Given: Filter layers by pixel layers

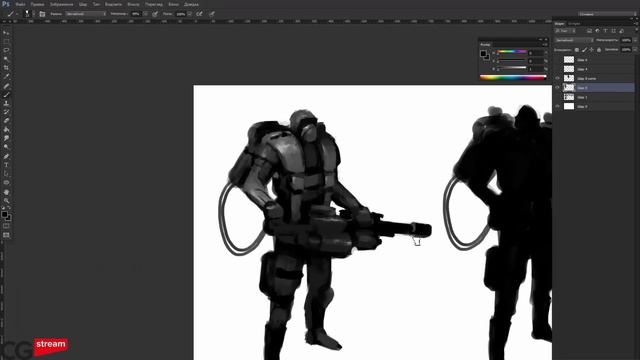Looking at the screenshot, I should (589, 31).
